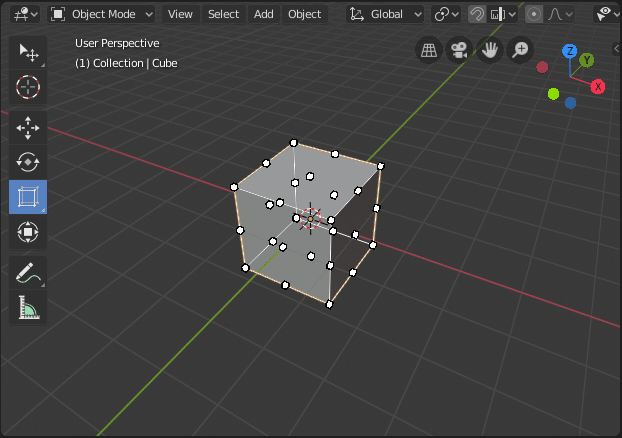This screenshot has width=622, height=438.
Task: Click the "User Perspective" label
Action: click(x=117, y=43)
